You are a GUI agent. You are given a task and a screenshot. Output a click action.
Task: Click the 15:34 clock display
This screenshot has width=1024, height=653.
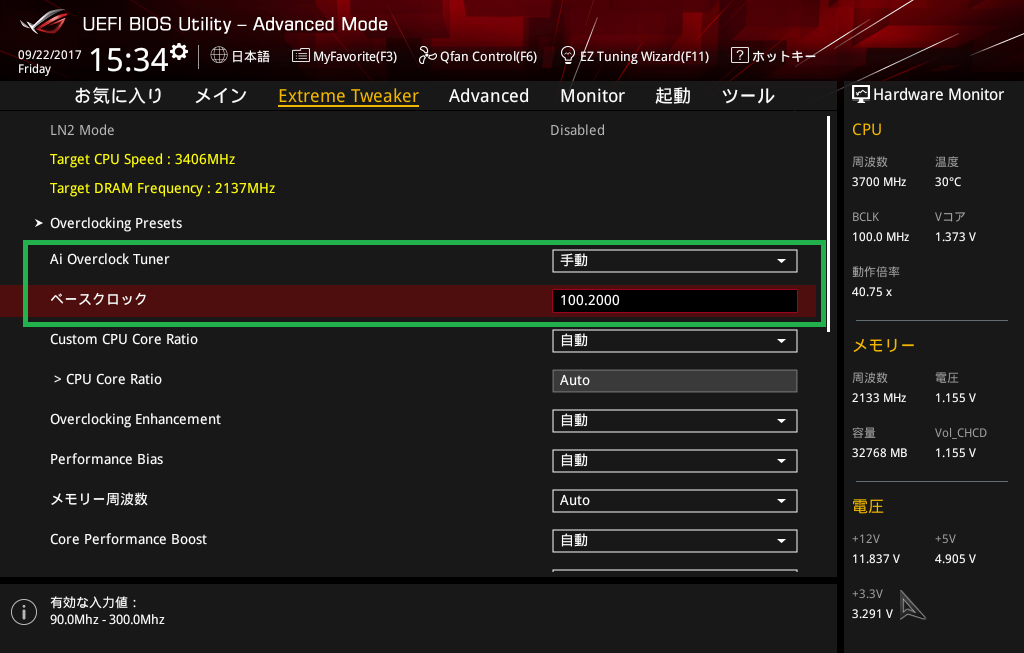129,59
